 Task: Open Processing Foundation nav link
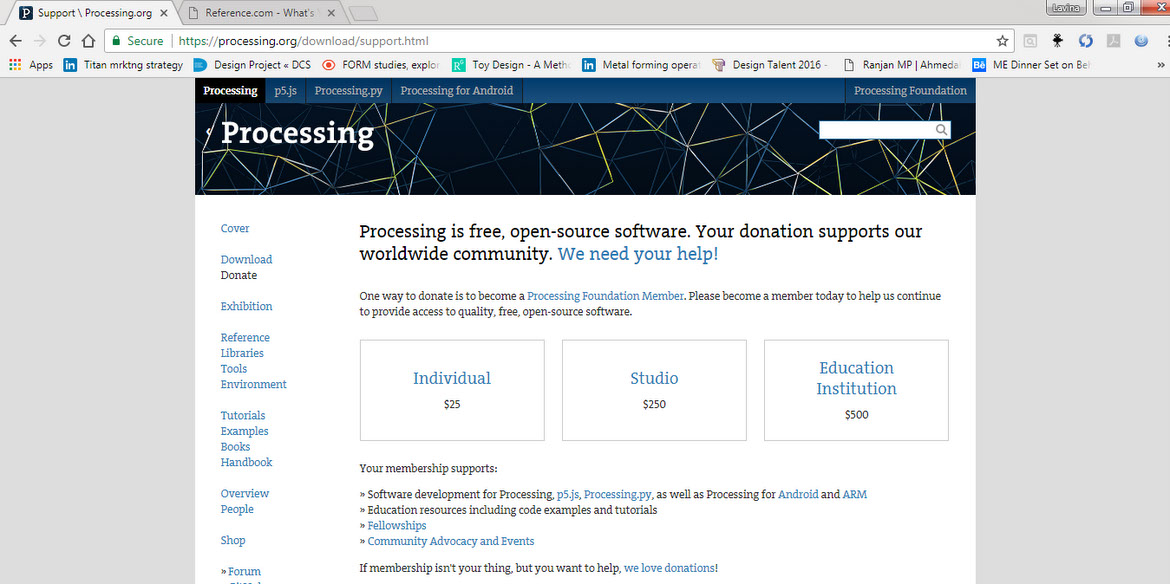pyautogui.click(x=910, y=90)
